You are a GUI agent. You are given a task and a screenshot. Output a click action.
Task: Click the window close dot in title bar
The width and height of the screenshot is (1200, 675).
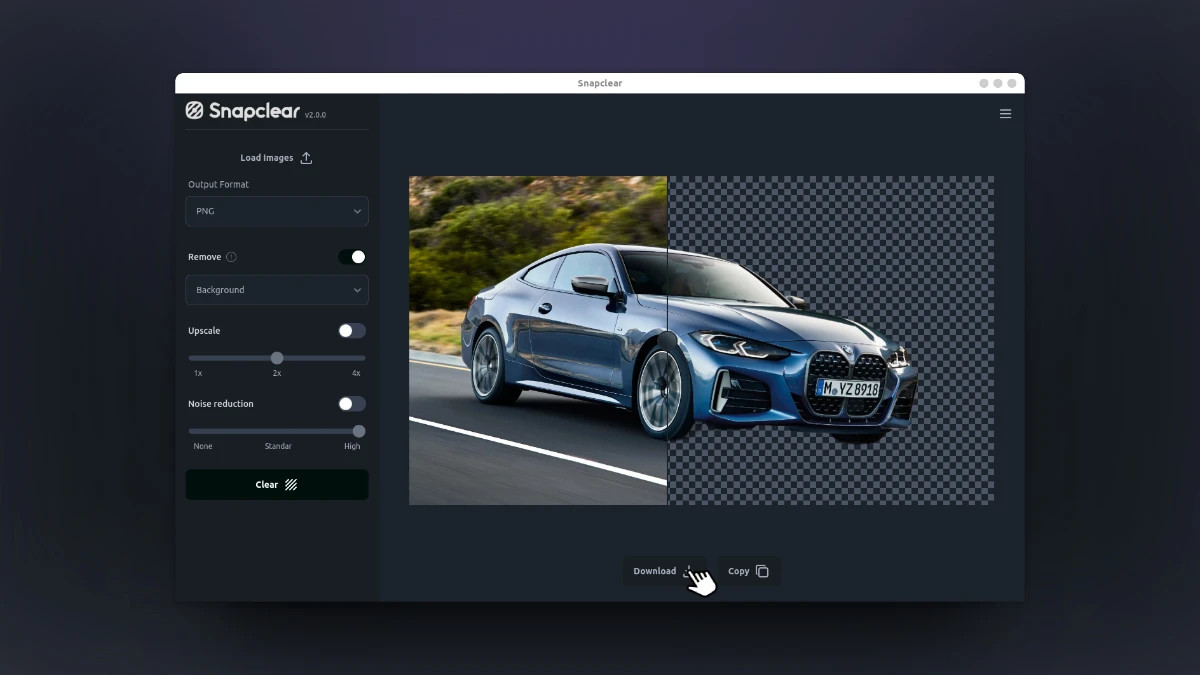click(x=1012, y=83)
